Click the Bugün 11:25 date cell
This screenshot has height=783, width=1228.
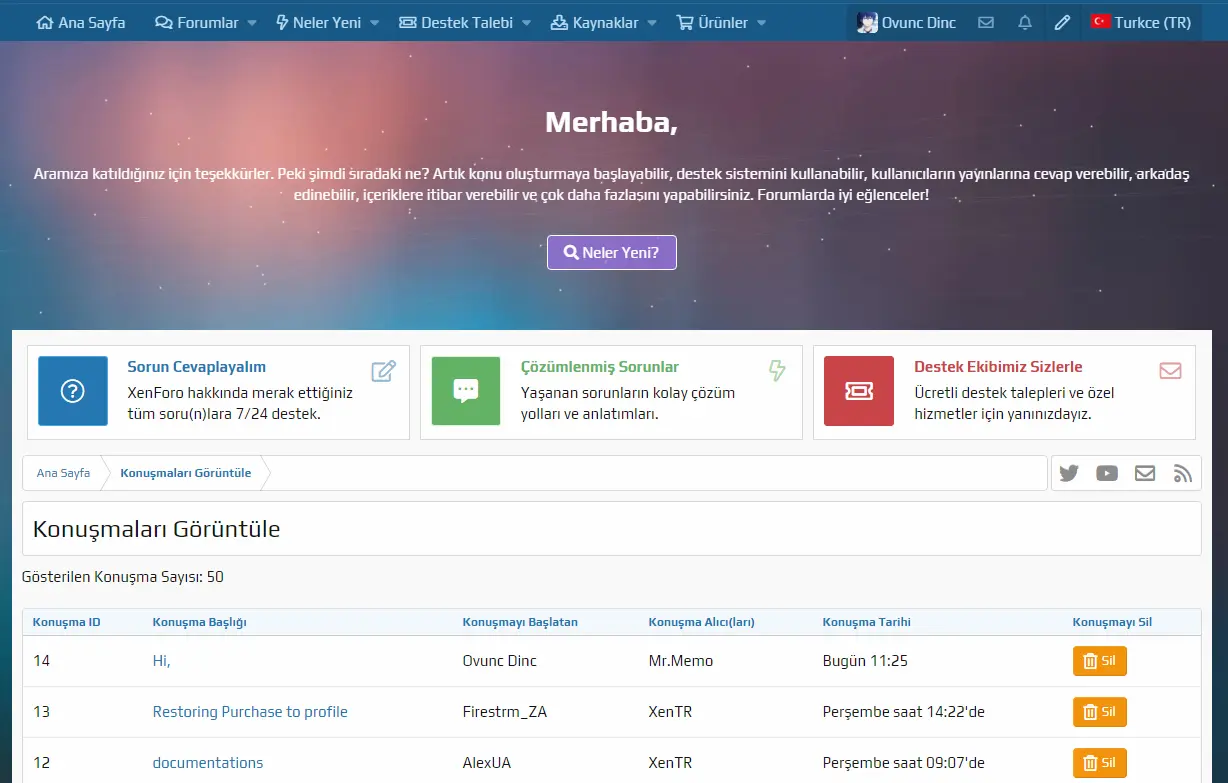pyautogui.click(x=865, y=661)
